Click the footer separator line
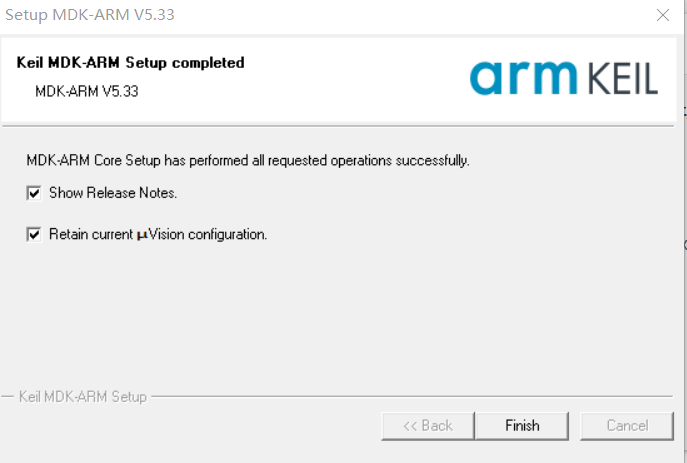Screen dimensions: 687x463 [400, 397]
